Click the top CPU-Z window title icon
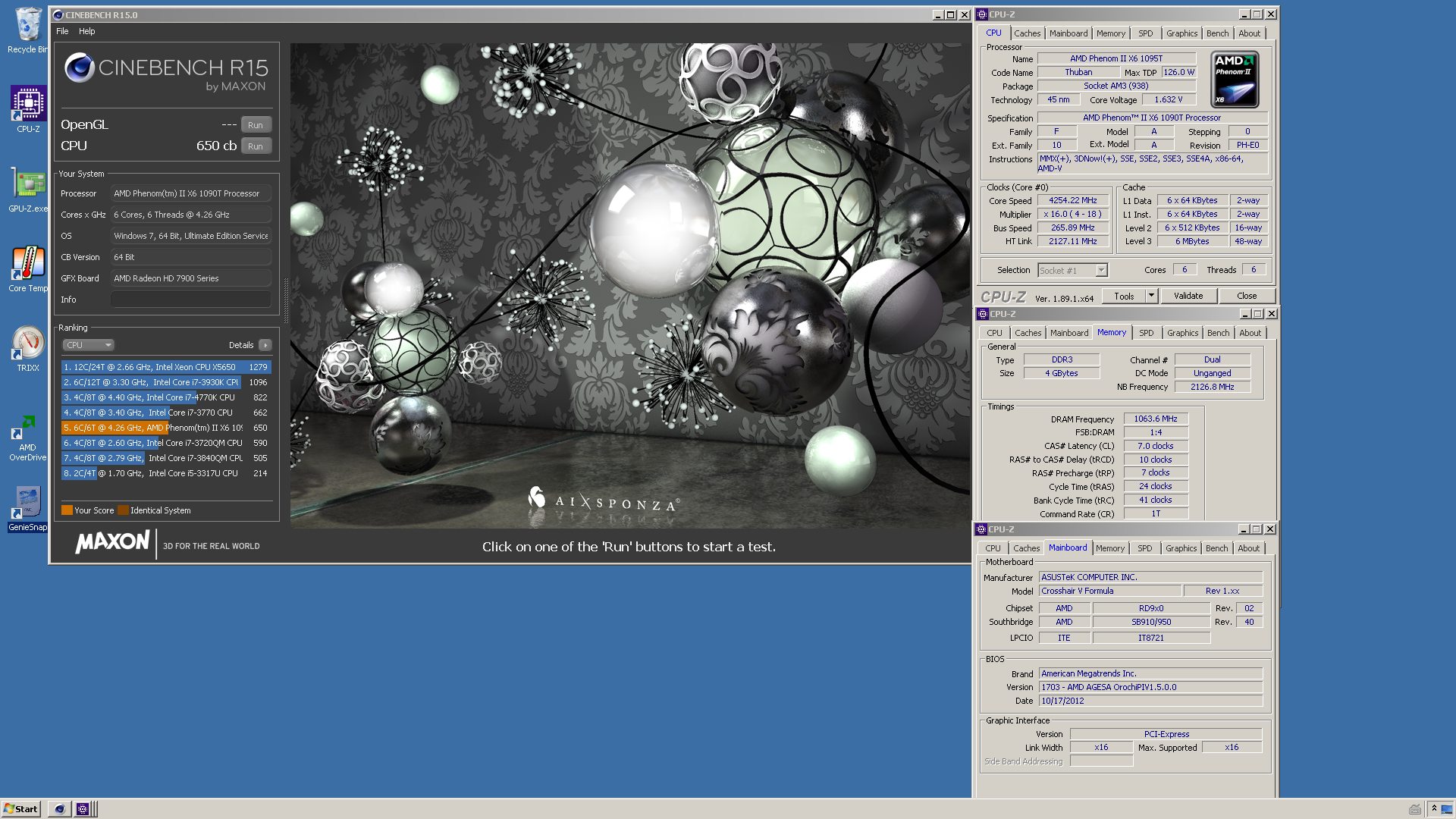This screenshot has height=819, width=1456. pos(982,14)
